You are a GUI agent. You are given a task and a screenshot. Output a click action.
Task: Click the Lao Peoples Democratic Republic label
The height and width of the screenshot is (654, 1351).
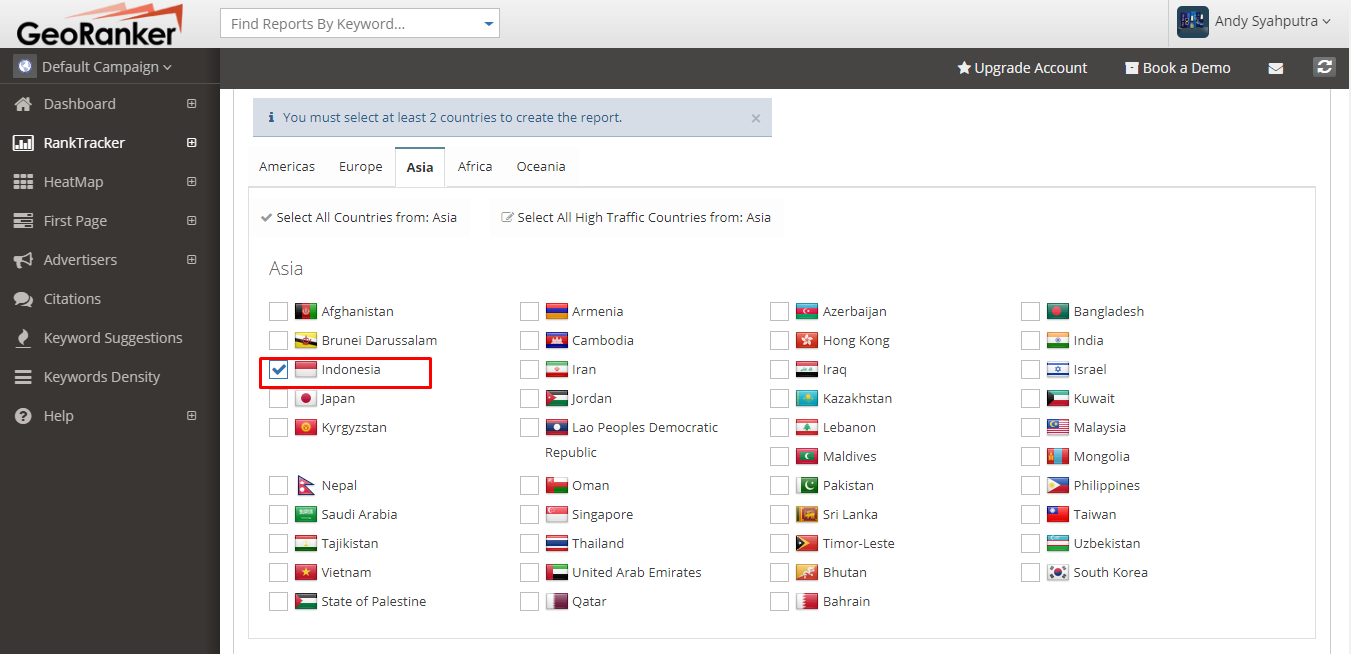(x=632, y=440)
